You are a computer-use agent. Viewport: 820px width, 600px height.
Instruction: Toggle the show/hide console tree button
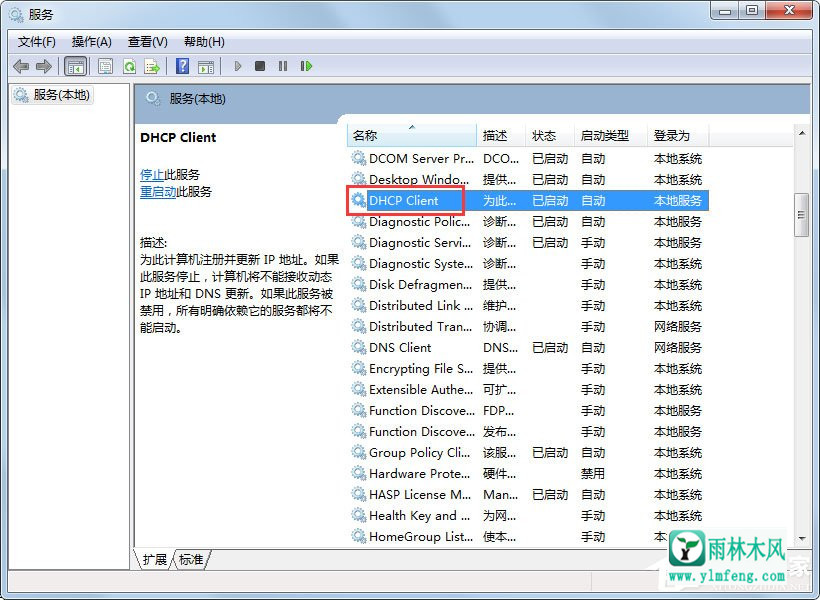tap(75, 66)
